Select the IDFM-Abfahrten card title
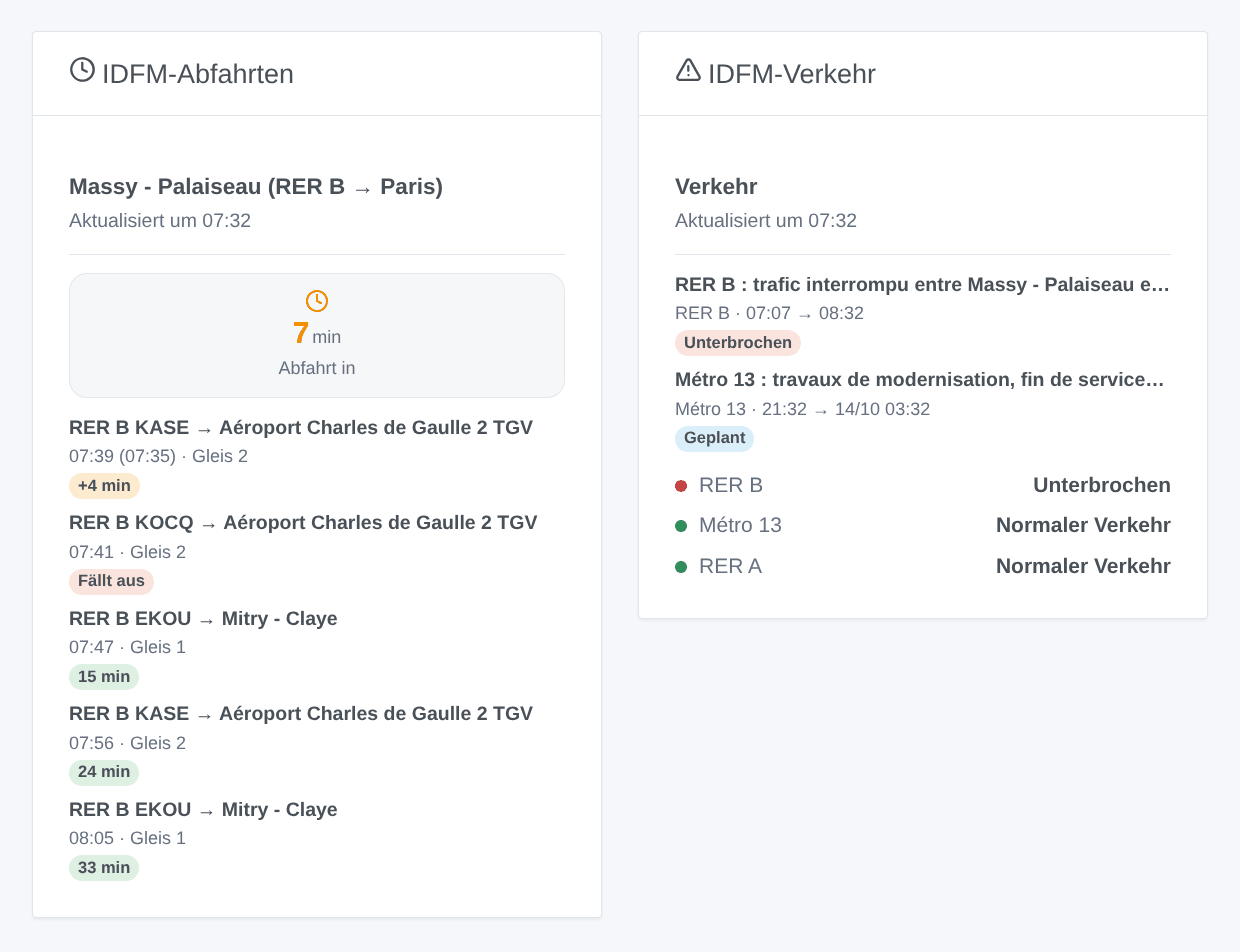The width and height of the screenshot is (1240, 952). tap(198, 74)
